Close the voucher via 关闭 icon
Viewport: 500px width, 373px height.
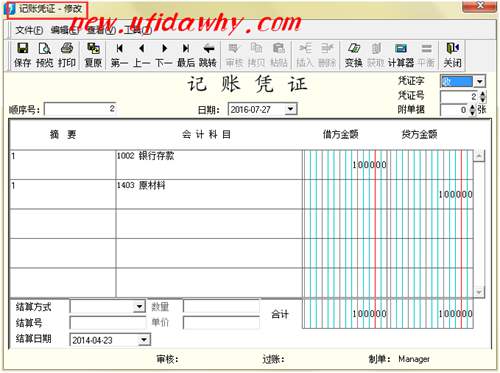coord(452,55)
